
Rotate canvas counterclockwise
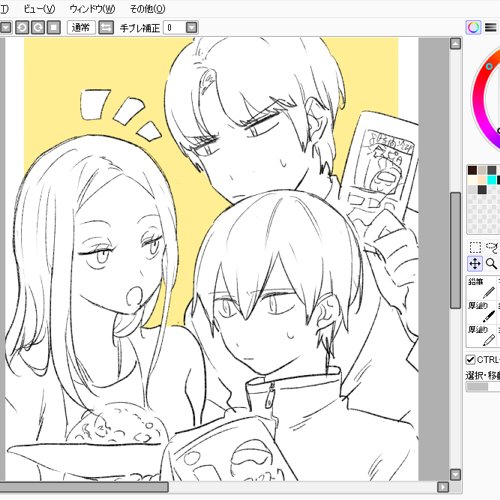pyautogui.click(x=22, y=28)
